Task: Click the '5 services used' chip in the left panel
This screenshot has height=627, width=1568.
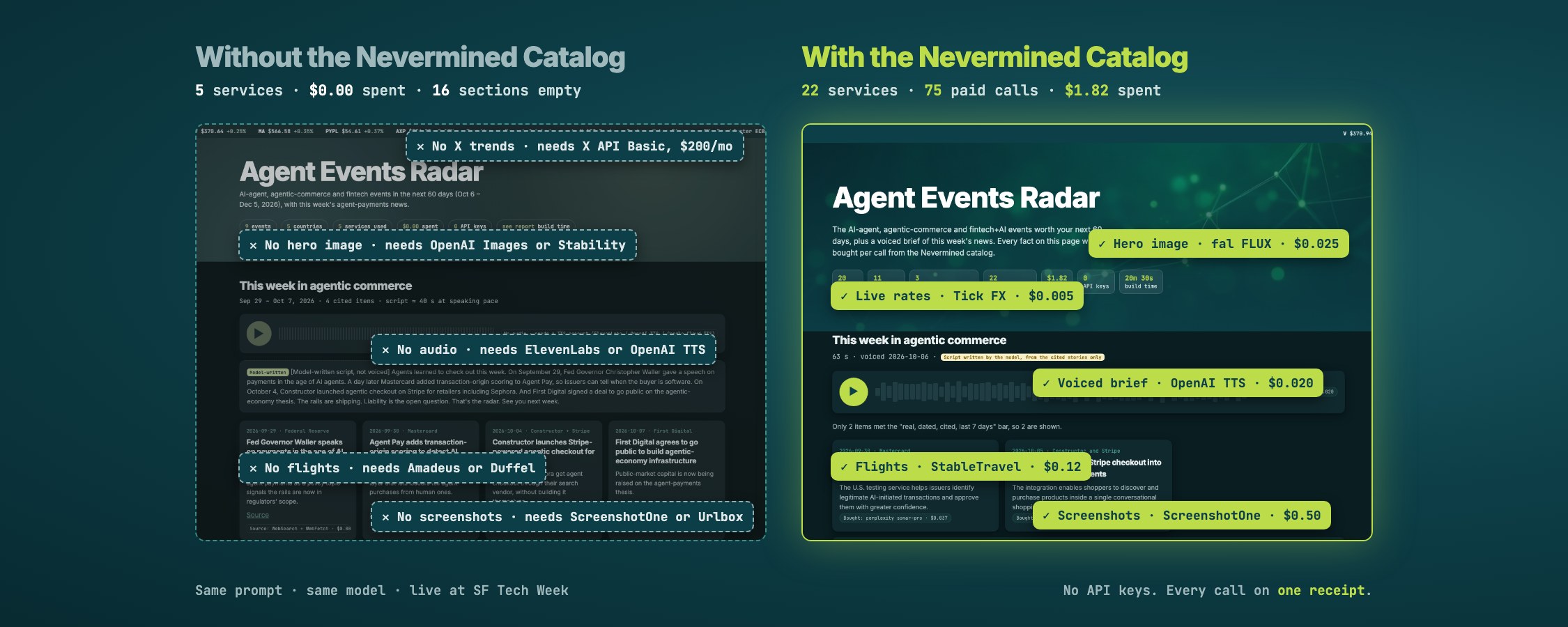Action: (x=362, y=226)
